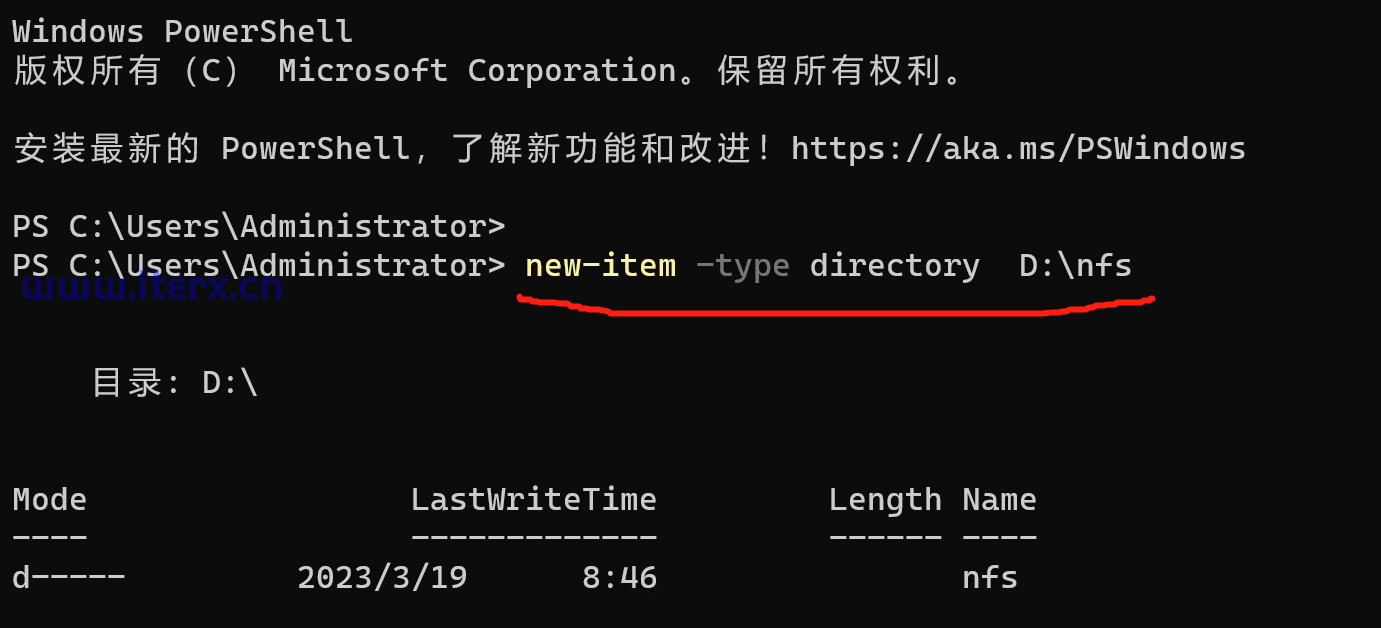Click the Length column header
The image size is (1381, 628).
coord(885,500)
